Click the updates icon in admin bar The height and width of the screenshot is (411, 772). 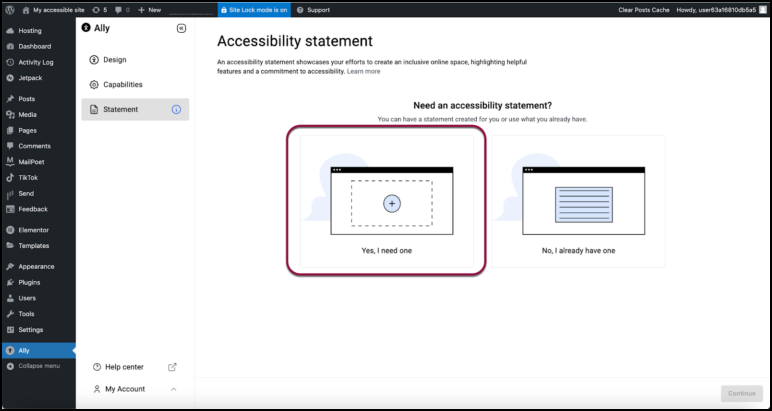95,9
